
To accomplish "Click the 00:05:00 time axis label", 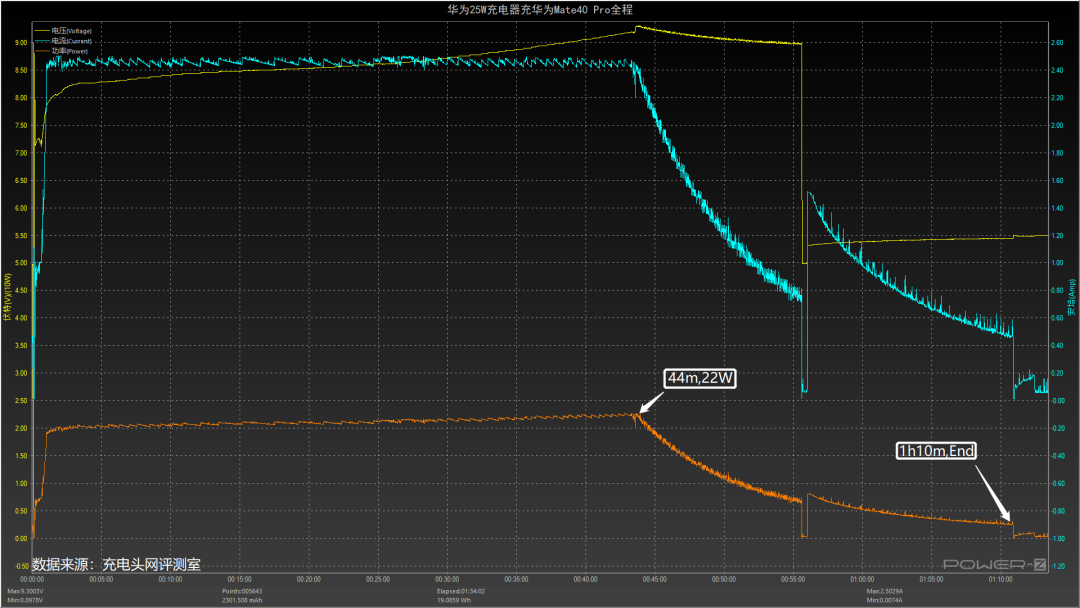I will click(x=101, y=580).
